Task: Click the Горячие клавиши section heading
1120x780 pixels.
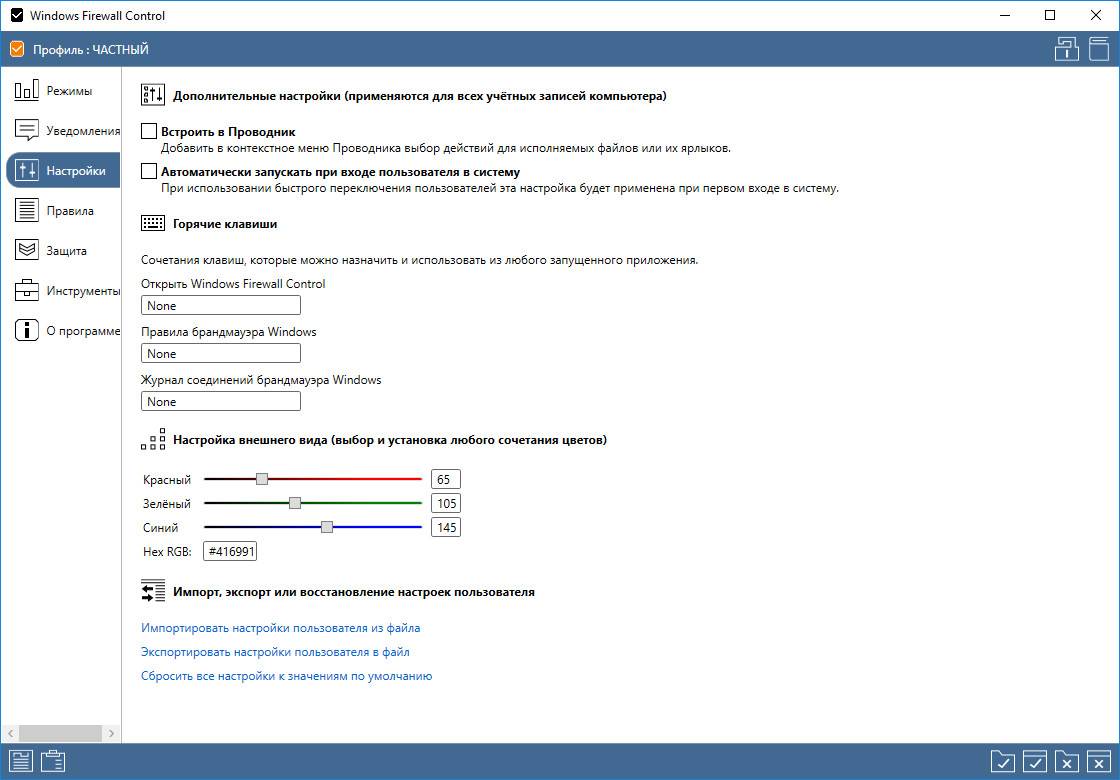Action: point(225,224)
